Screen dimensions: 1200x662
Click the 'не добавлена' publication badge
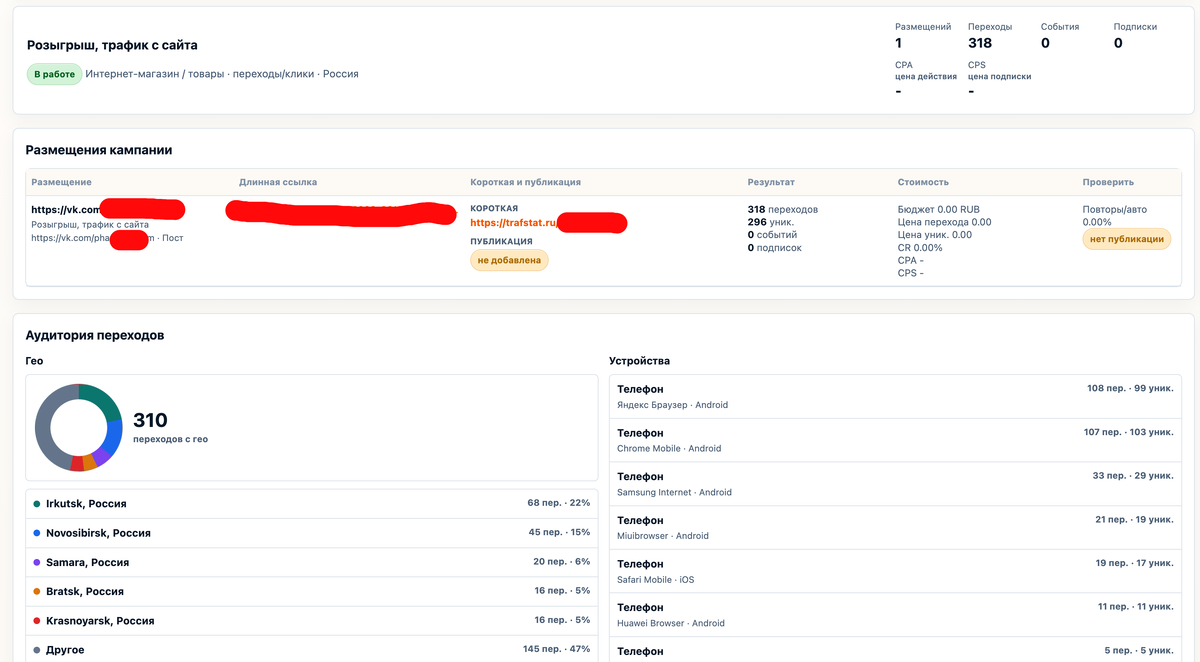(509, 260)
